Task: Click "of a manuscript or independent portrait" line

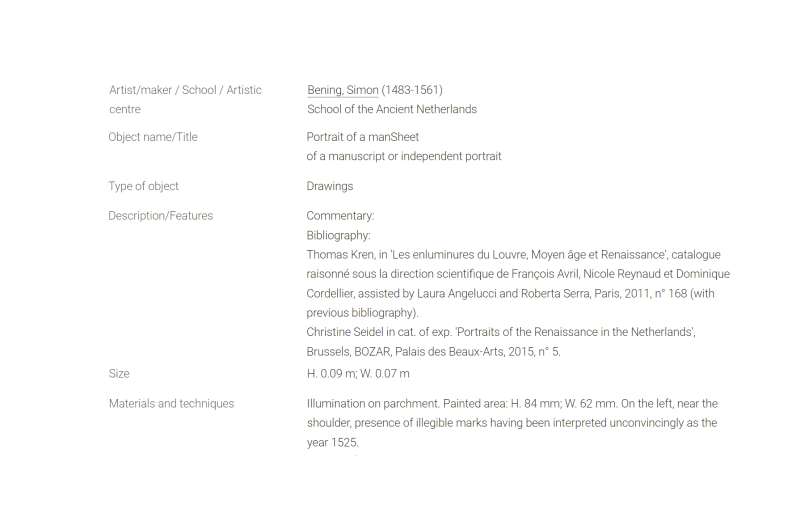Action: 404,156
